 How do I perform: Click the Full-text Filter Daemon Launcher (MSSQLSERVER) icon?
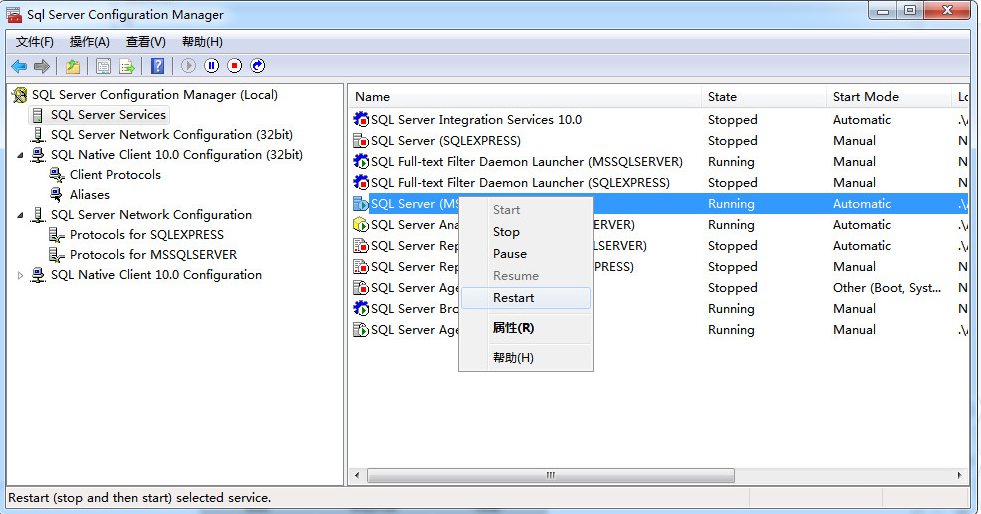tap(361, 161)
